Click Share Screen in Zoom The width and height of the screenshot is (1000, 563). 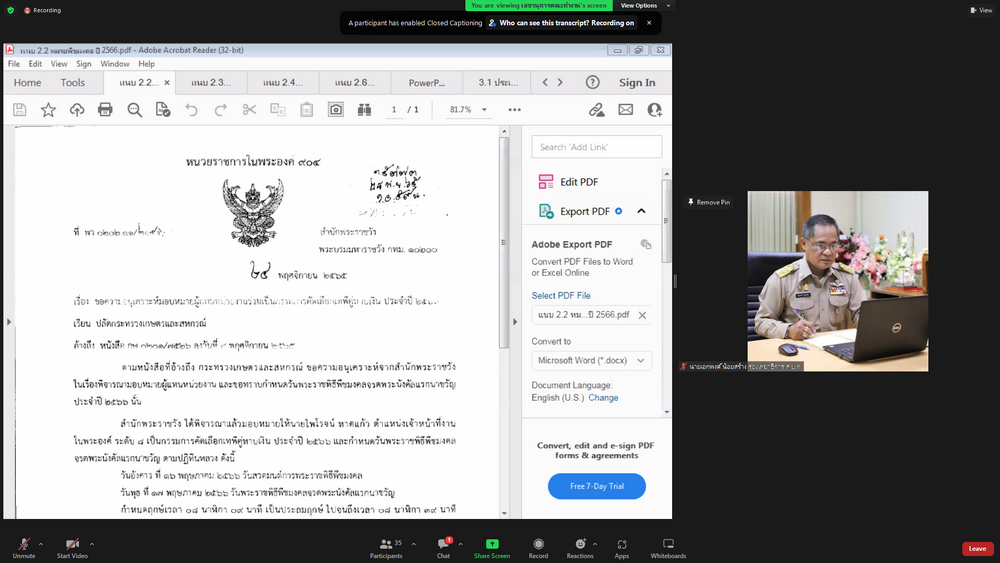492,548
